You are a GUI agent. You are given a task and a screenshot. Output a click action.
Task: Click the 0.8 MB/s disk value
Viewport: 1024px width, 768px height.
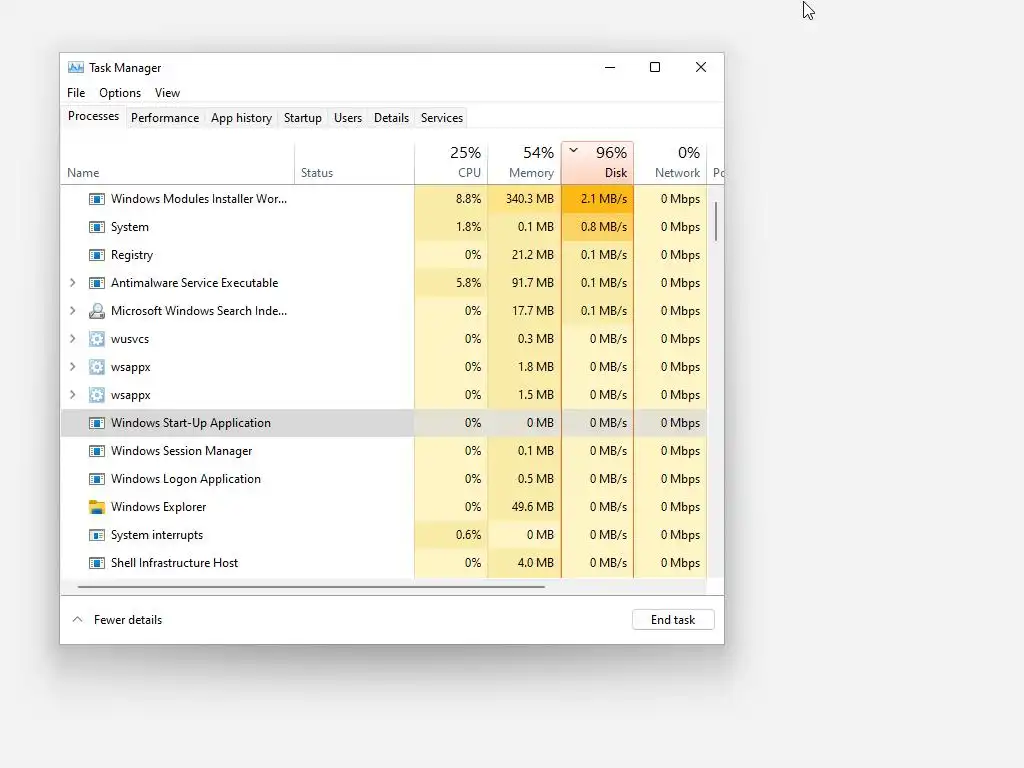603,227
